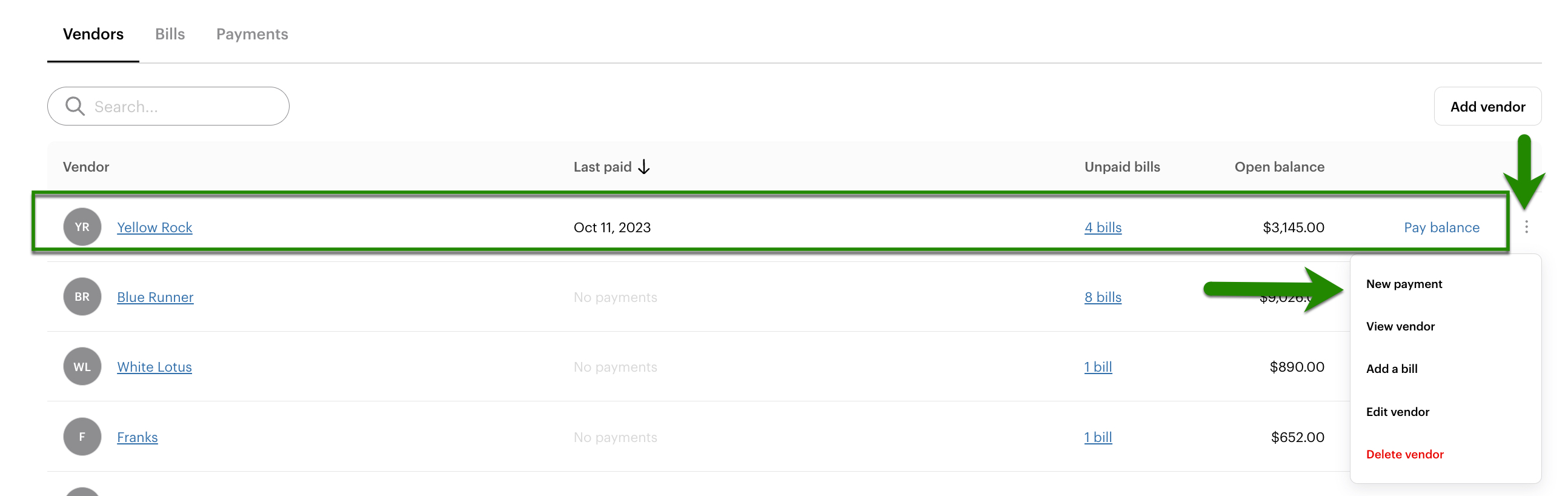The width and height of the screenshot is (1568, 496).
Task: Choose View vendor in the menu
Action: (1400, 326)
